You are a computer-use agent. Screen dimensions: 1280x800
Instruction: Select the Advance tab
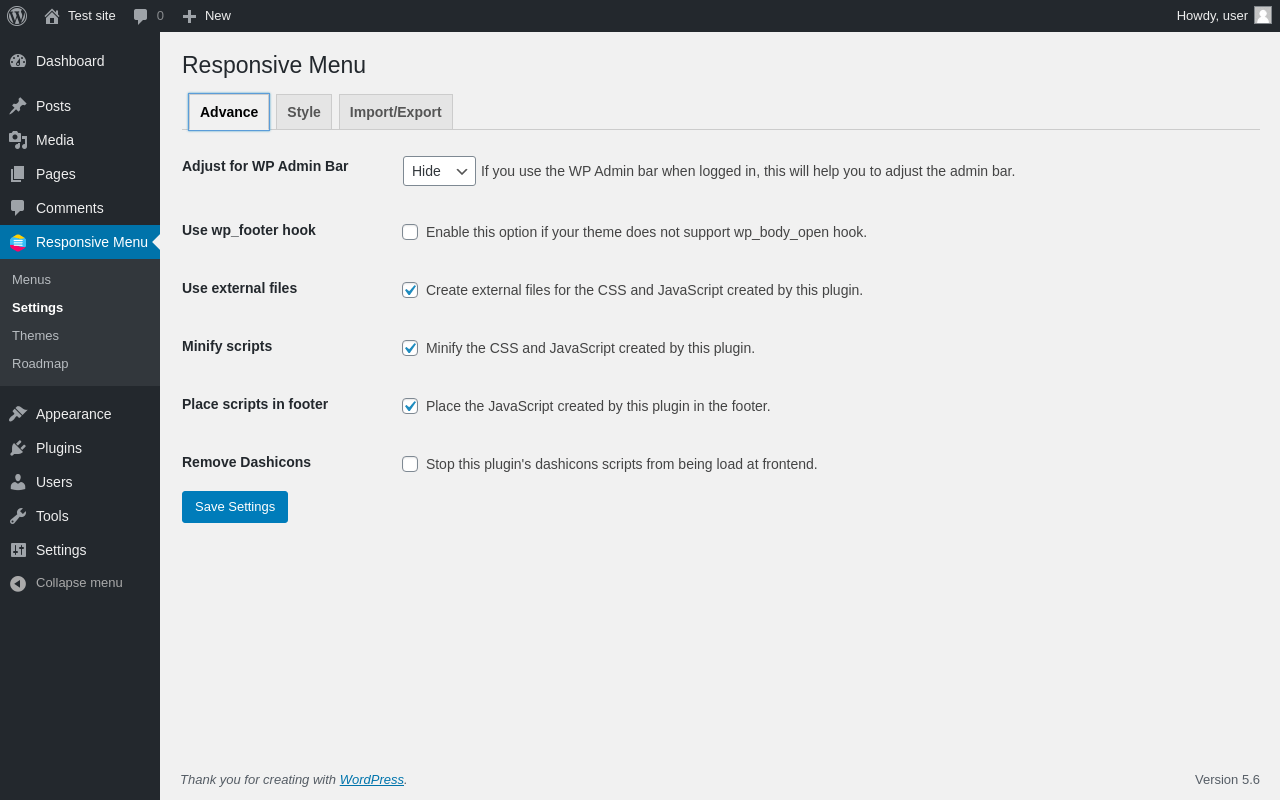pos(229,112)
